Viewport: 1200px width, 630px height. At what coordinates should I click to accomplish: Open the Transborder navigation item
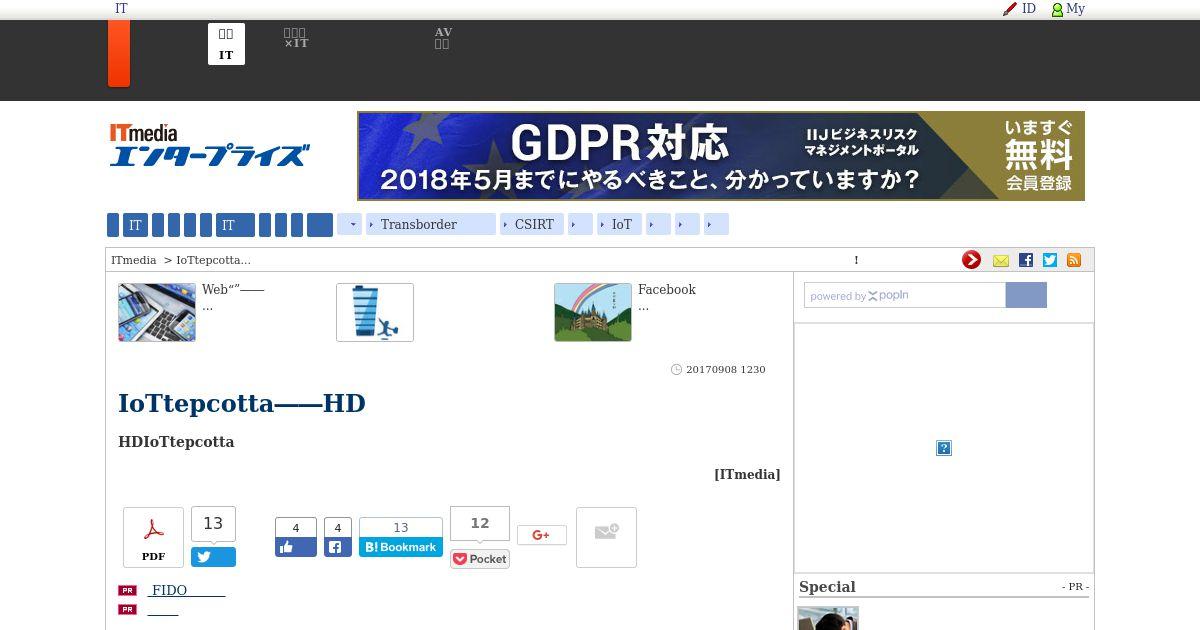[x=431, y=225]
